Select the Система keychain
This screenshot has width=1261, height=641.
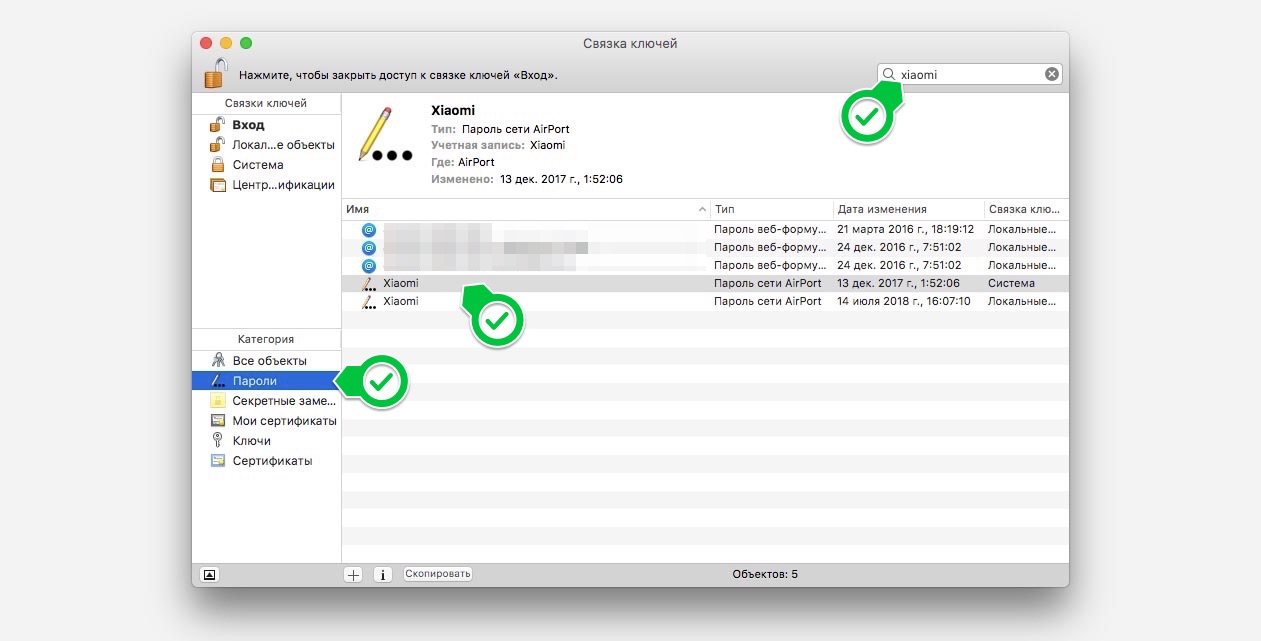257,165
